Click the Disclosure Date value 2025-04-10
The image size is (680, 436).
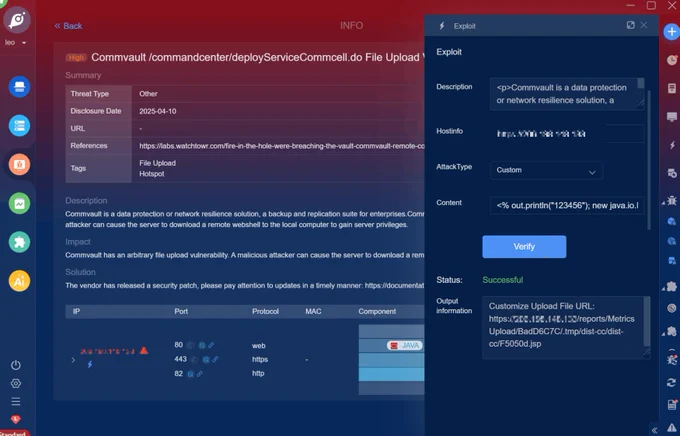157,111
